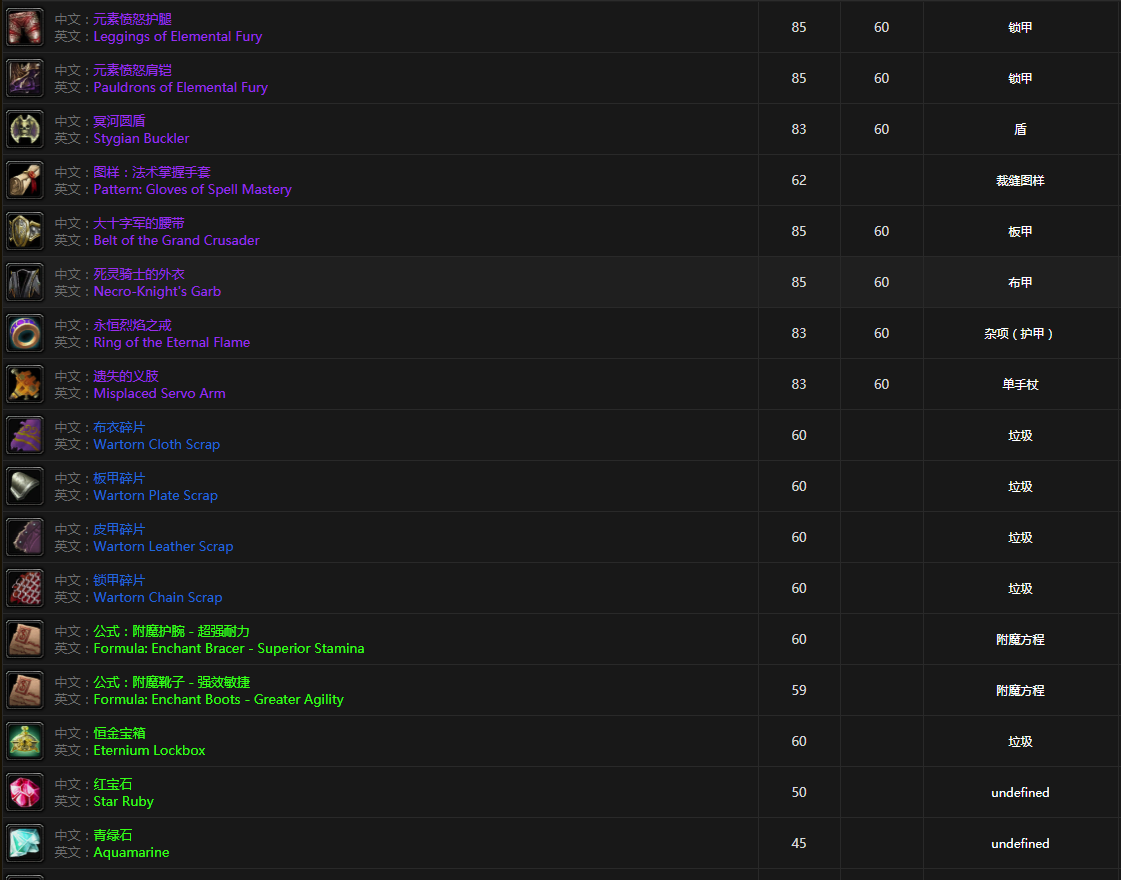Open the Wartorn Chain Scrap link
The height and width of the screenshot is (880, 1121).
158,597
